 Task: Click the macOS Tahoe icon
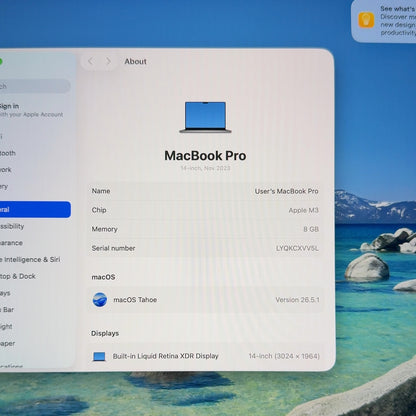(x=100, y=300)
